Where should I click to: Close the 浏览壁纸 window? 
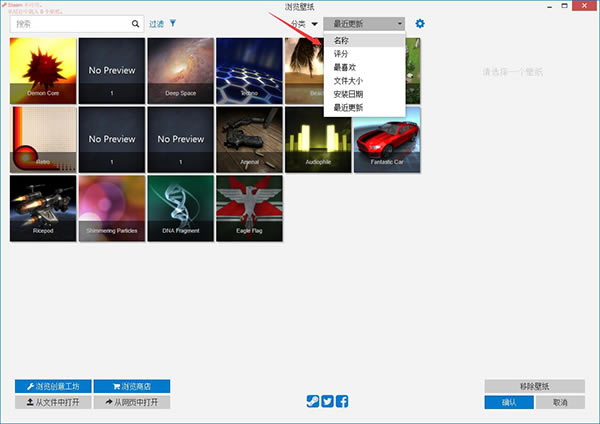584,6
